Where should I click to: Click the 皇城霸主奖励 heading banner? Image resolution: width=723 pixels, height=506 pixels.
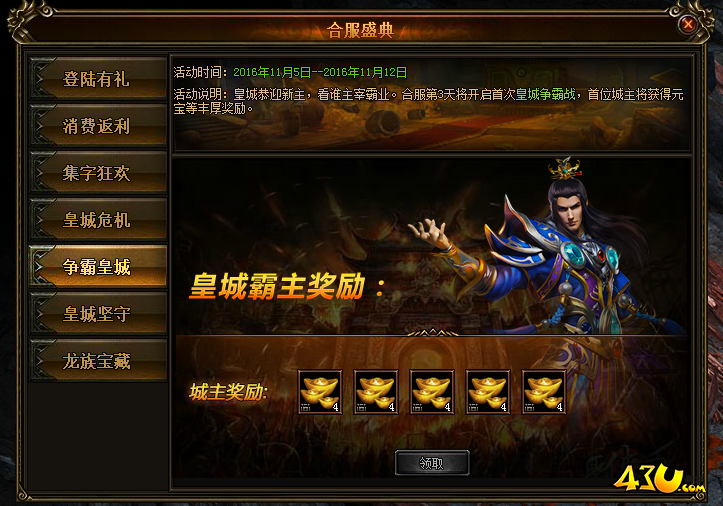coord(286,287)
